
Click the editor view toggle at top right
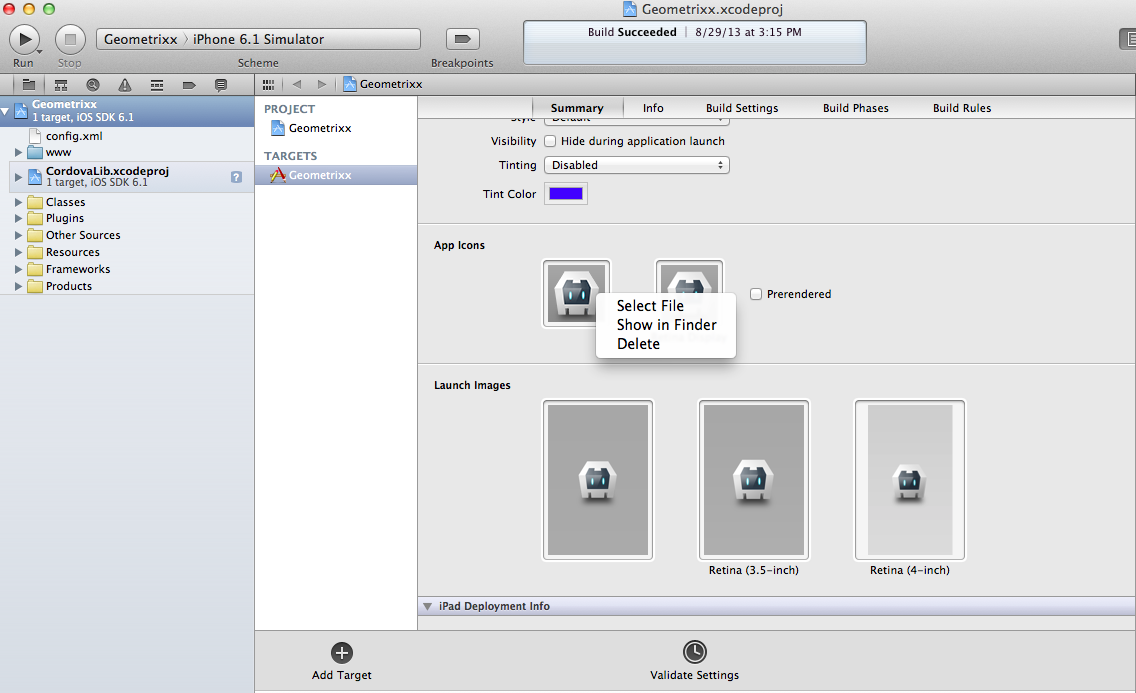point(1127,39)
